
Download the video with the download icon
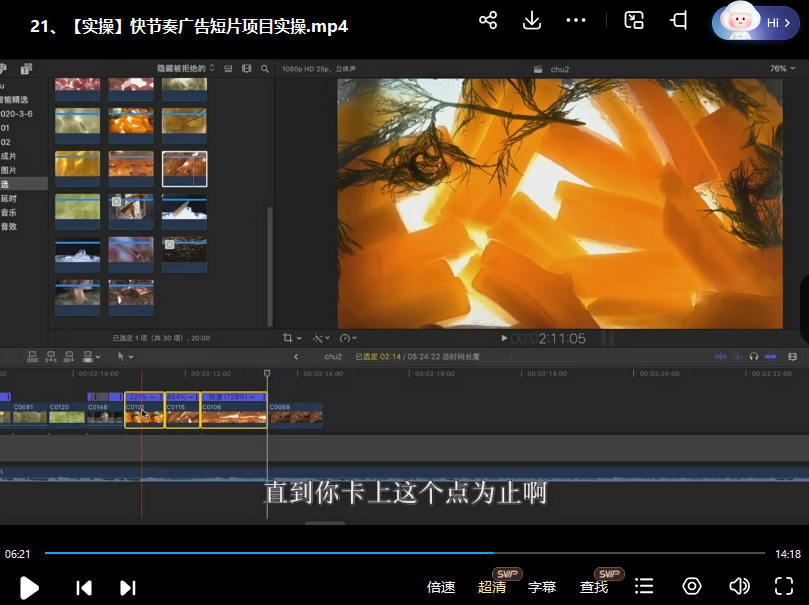tap(532, 21)
